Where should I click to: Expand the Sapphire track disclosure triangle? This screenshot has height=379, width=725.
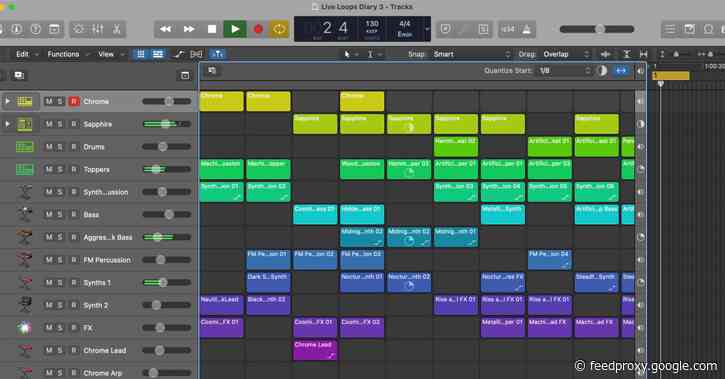click(7, 123)
